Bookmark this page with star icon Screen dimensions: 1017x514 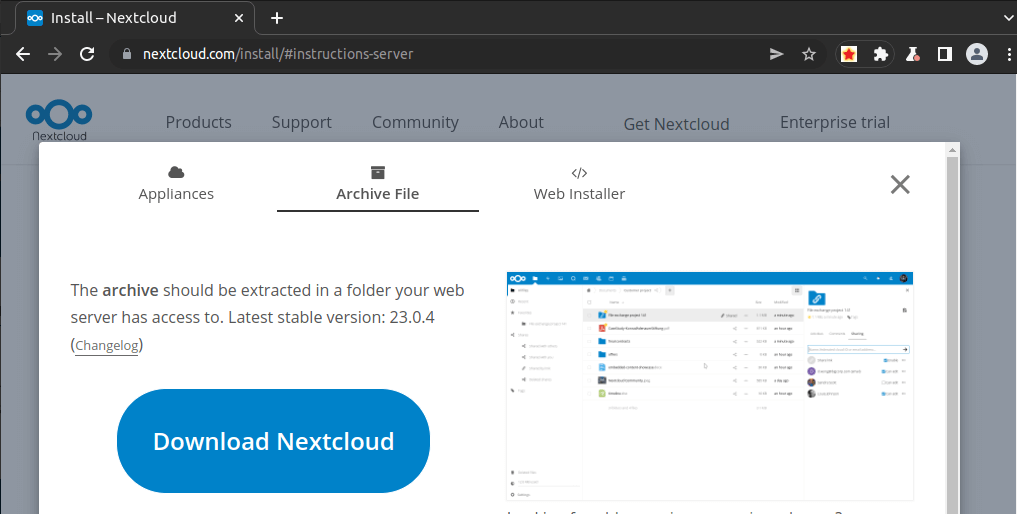click(x=809, y=54)
